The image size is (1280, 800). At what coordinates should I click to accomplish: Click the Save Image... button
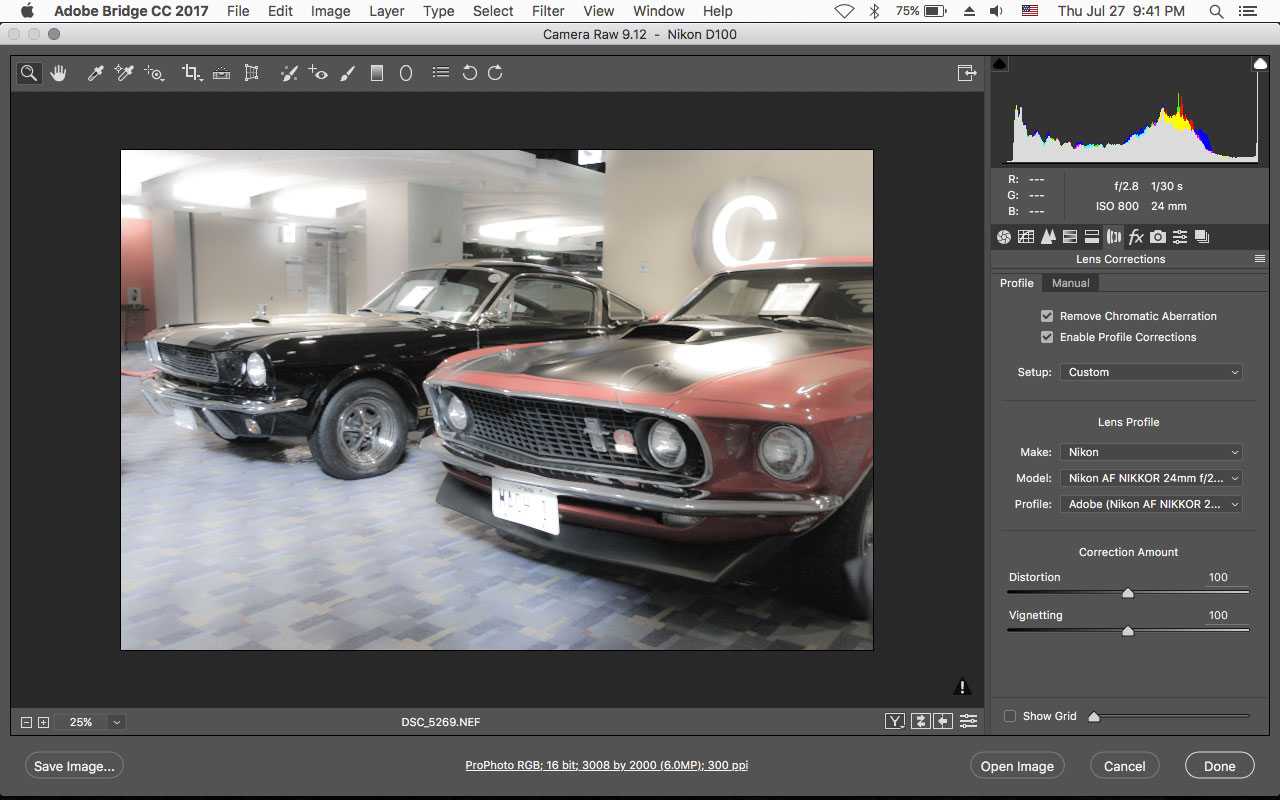point(74,766)
